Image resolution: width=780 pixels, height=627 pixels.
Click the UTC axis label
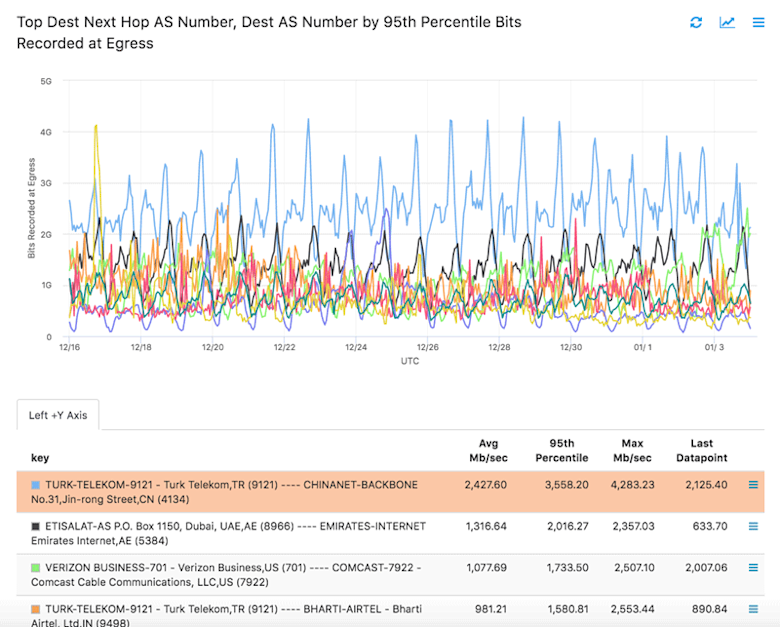410,361
